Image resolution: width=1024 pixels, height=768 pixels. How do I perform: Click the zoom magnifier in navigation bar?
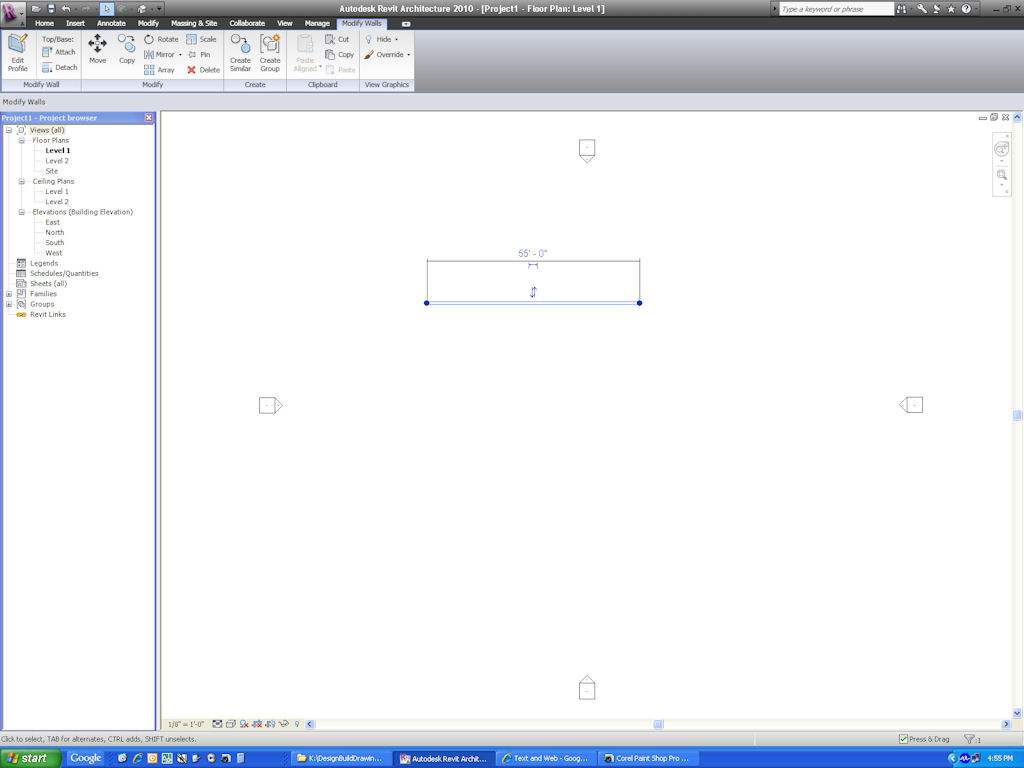(1002, 175)
